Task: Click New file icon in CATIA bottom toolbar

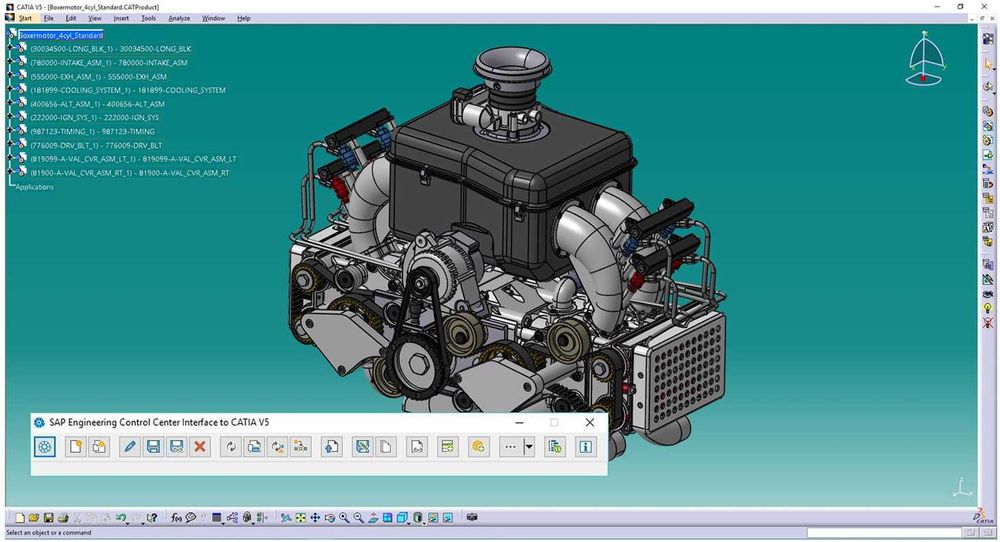Action: pyautogui.click(x=20, y=518)
